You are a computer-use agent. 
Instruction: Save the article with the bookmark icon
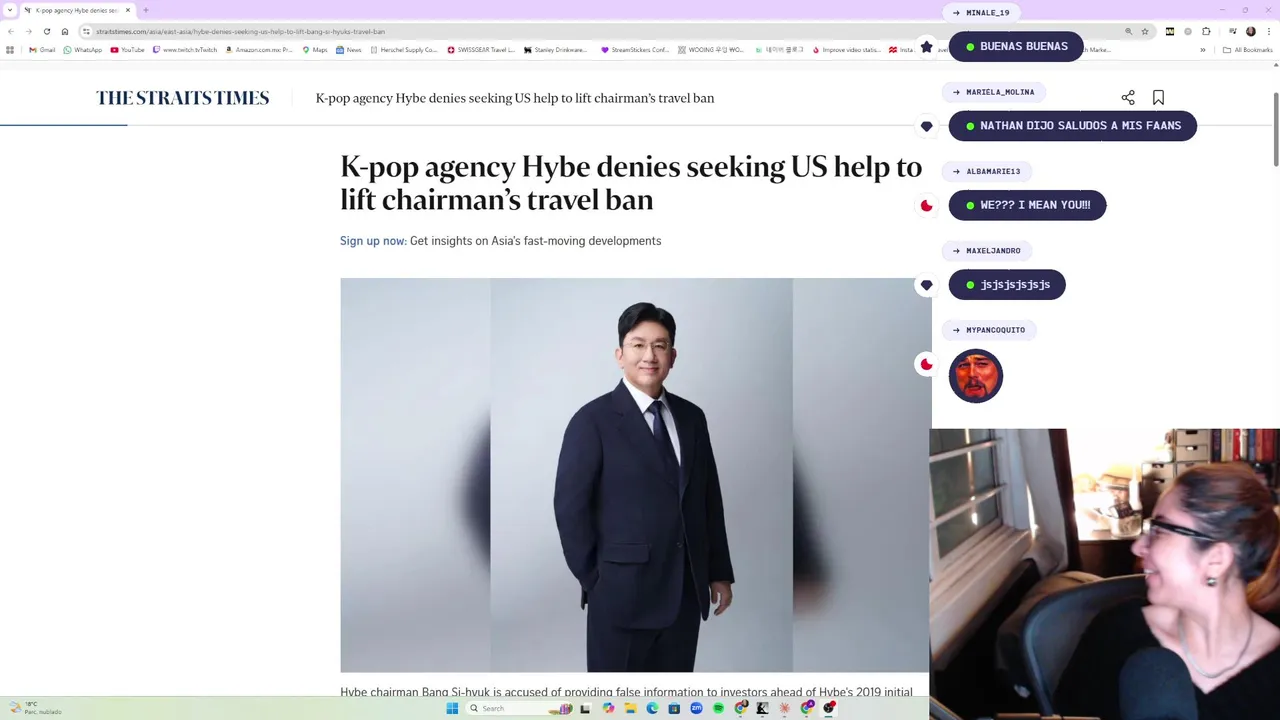pos(1158,98)
